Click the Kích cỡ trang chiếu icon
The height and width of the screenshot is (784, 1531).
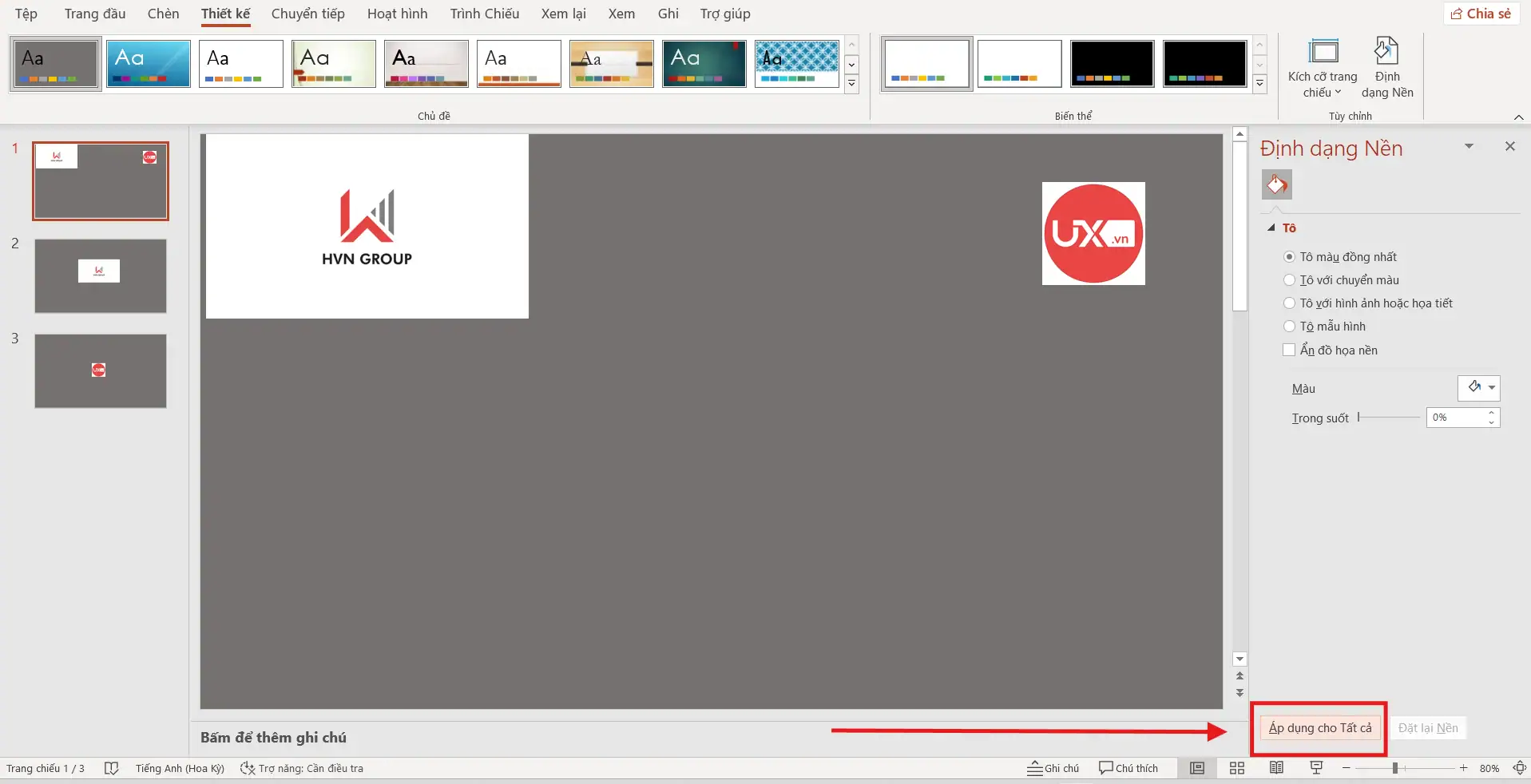[x=1323, y=53]
